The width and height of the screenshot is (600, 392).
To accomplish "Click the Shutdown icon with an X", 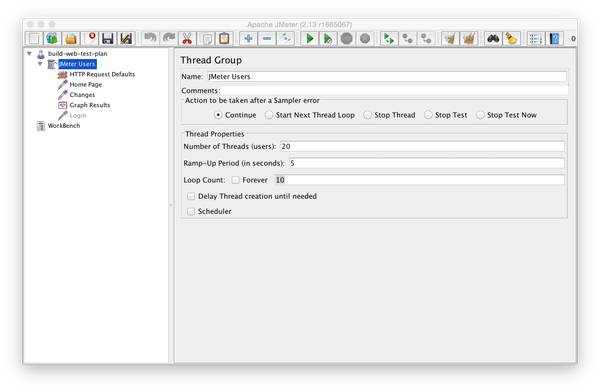I will (x=365, y=39).
